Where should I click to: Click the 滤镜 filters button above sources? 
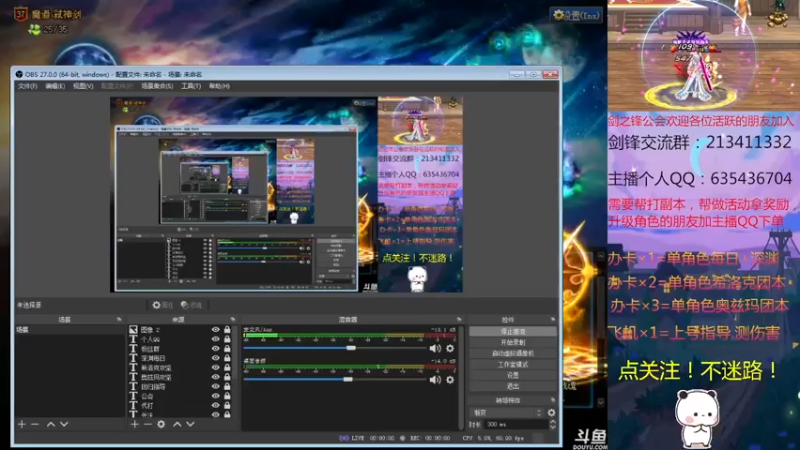point(191,305)
